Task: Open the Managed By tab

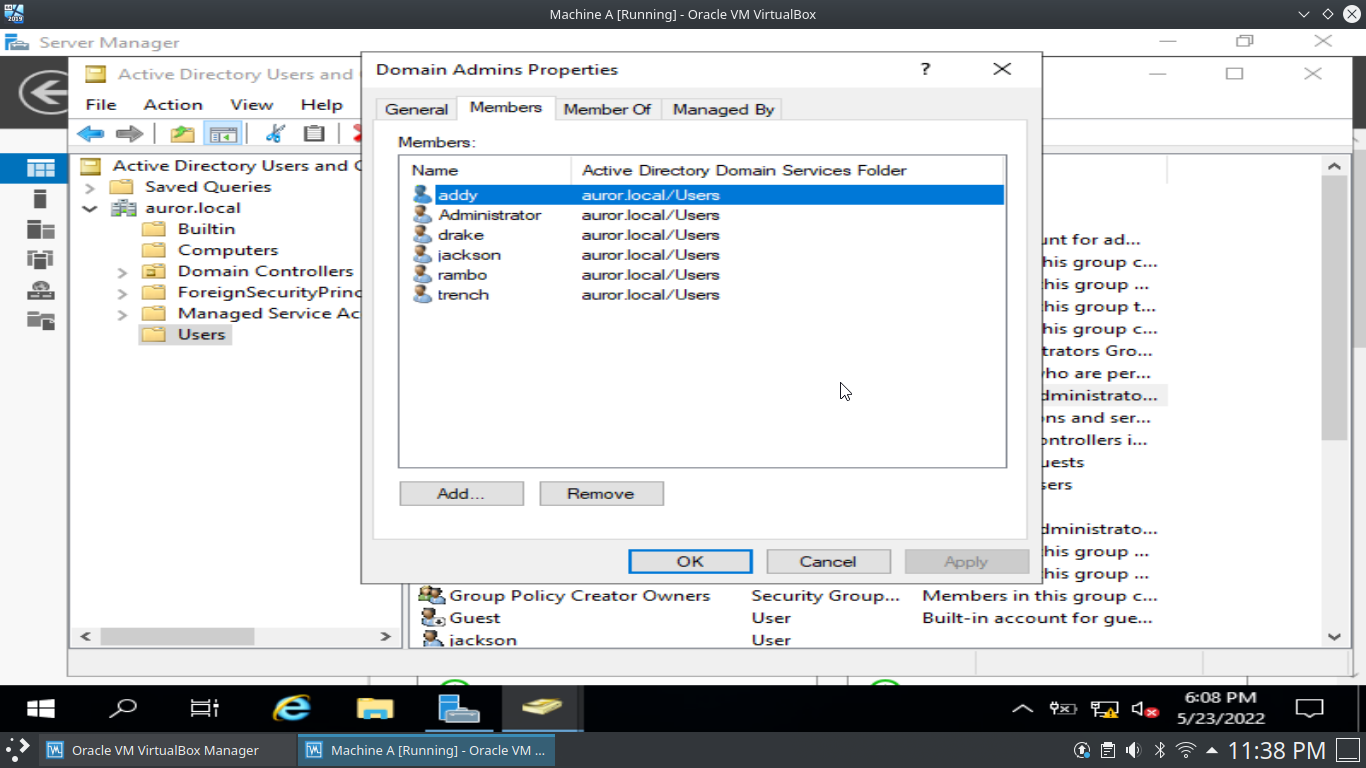Action: (723, 109)
